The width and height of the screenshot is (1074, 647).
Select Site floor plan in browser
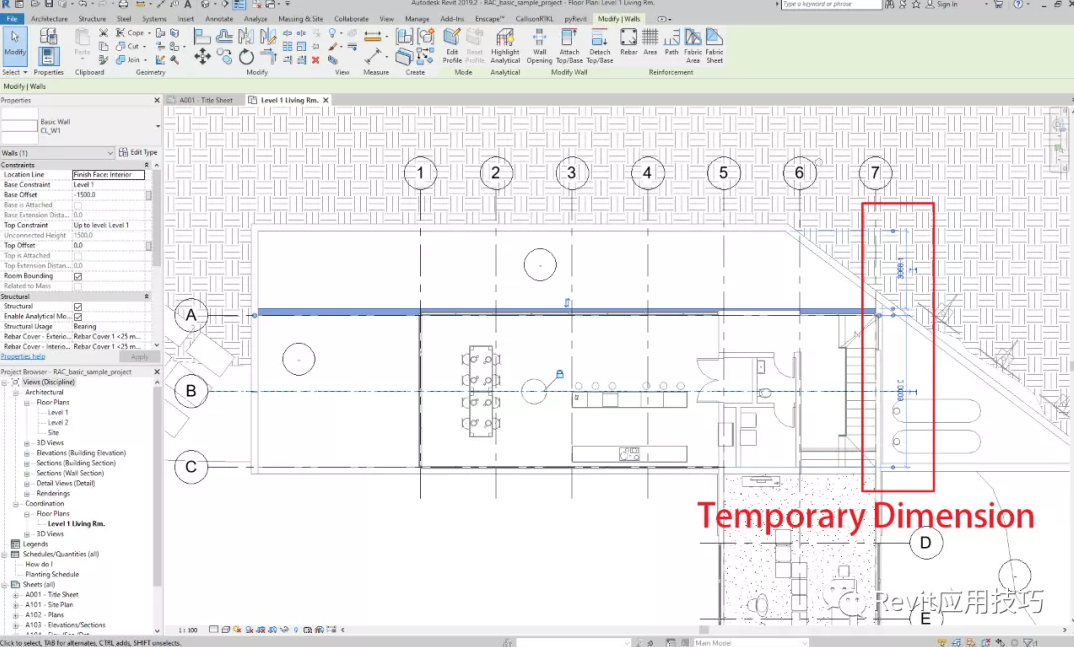(53, 433)
